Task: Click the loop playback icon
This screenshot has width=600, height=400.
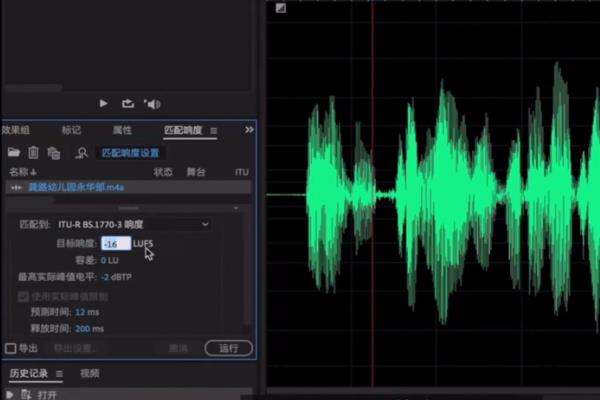Action: tap(128, 103)
